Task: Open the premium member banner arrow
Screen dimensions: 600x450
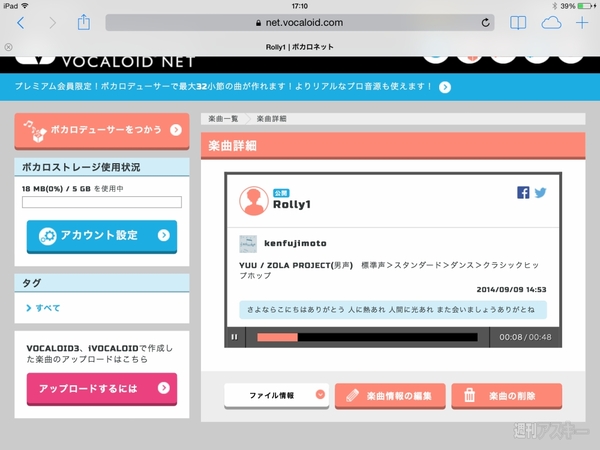Action: (x=445, y=87)
